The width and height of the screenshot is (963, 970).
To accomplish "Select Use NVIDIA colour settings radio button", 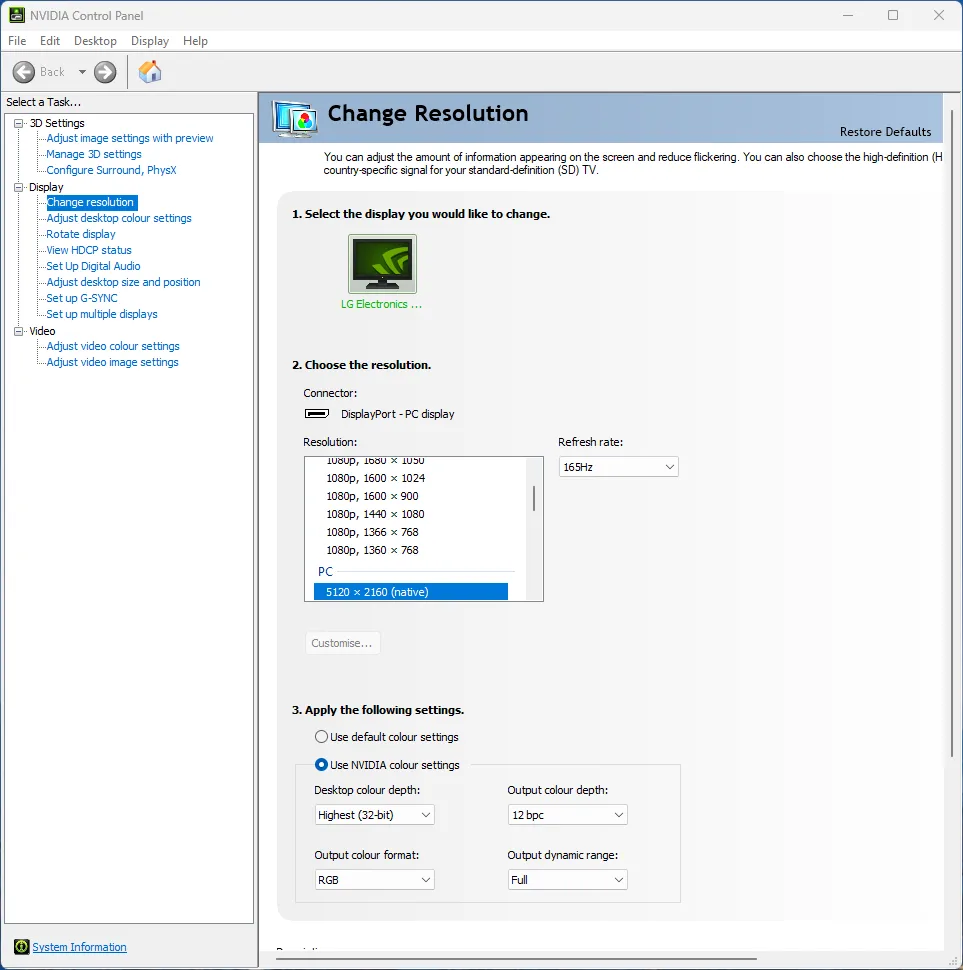I will pyautogui.click(x=321, y=765).
